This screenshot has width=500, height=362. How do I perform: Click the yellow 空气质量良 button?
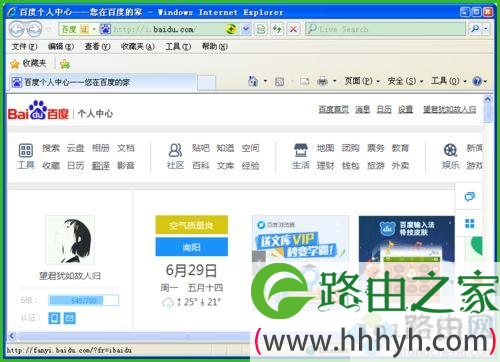(192, 225)
